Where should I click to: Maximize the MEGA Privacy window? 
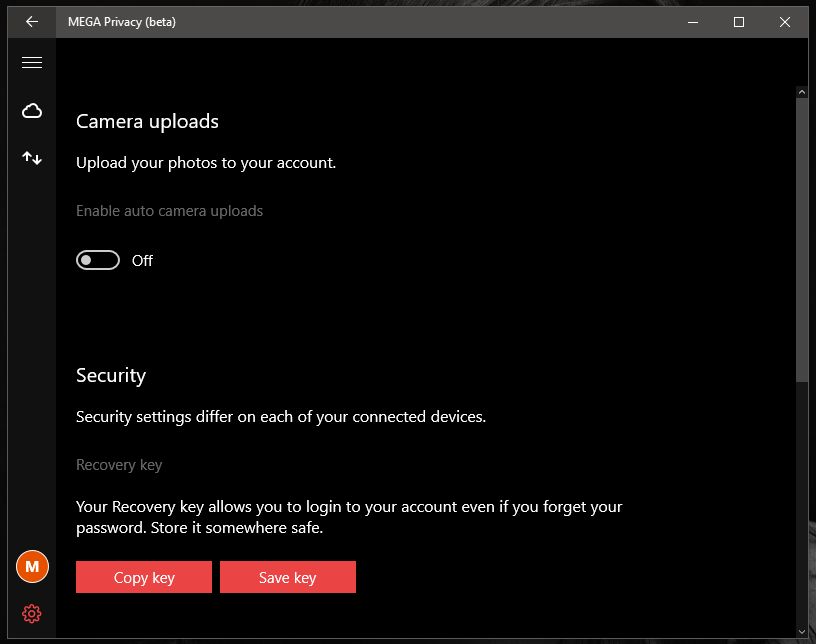tap(738, 22)
